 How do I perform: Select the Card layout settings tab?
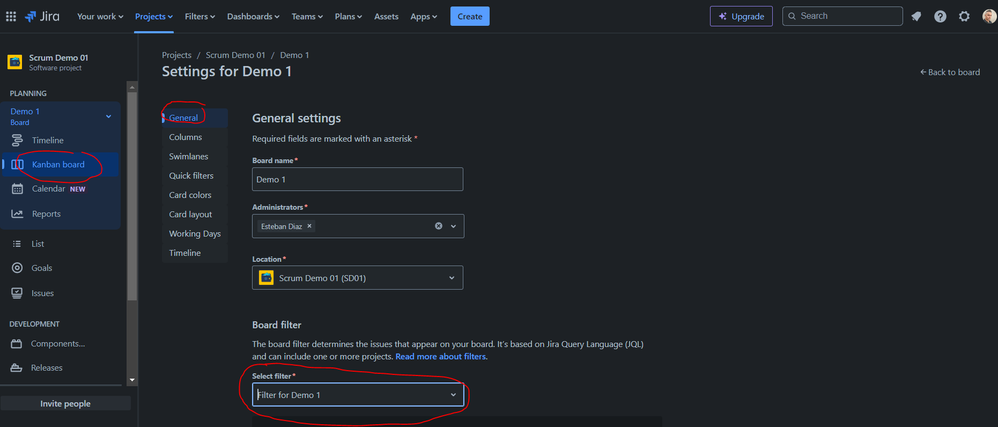pos(195,214)
